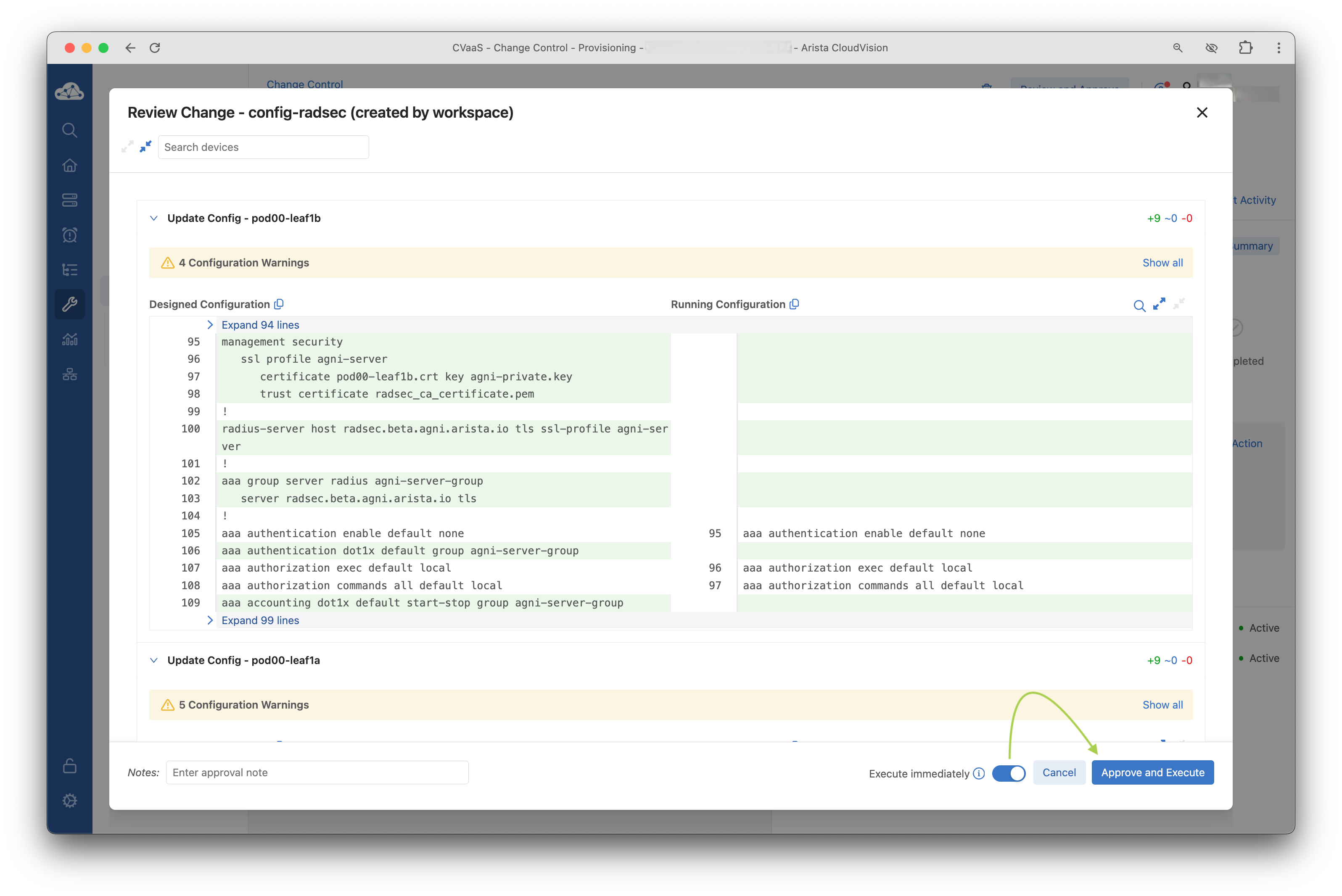
Task: Collapse Update Config pod00-leaf1b section
Action: pos(154,218)
